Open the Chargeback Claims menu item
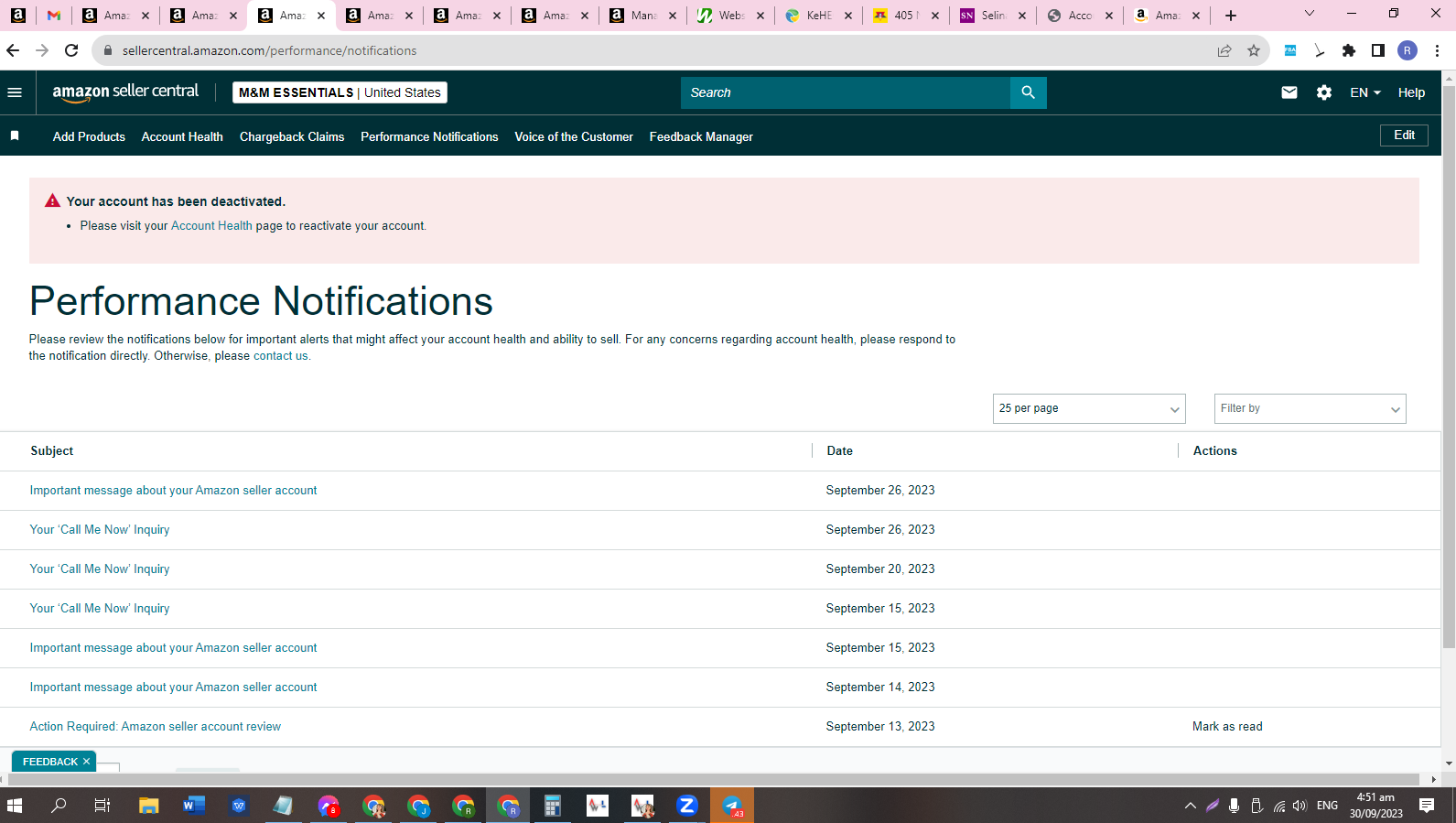This screenshot has width=1456, height=823. [x=292, y=136]
